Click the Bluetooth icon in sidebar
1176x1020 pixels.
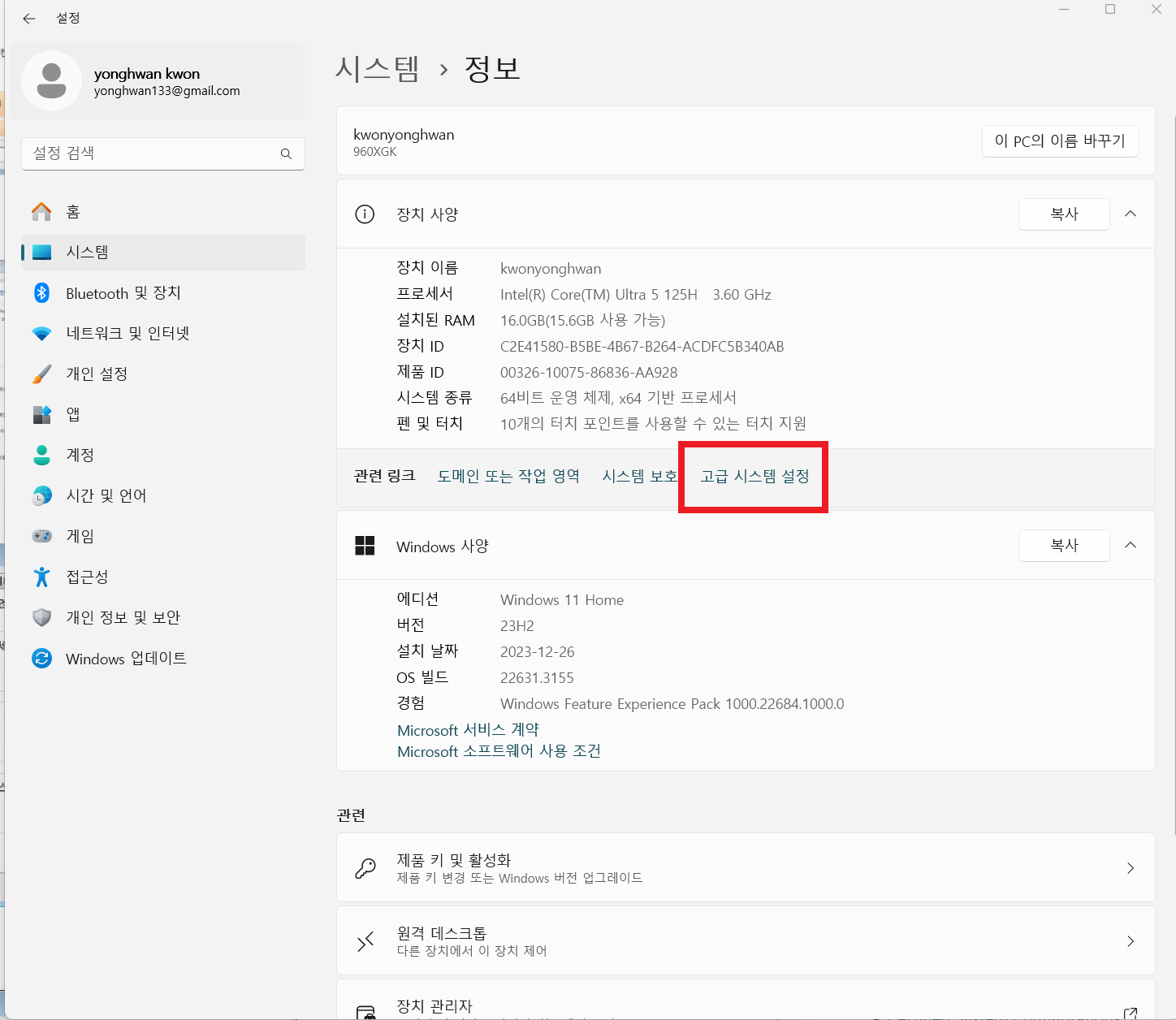tap(41, 292)
